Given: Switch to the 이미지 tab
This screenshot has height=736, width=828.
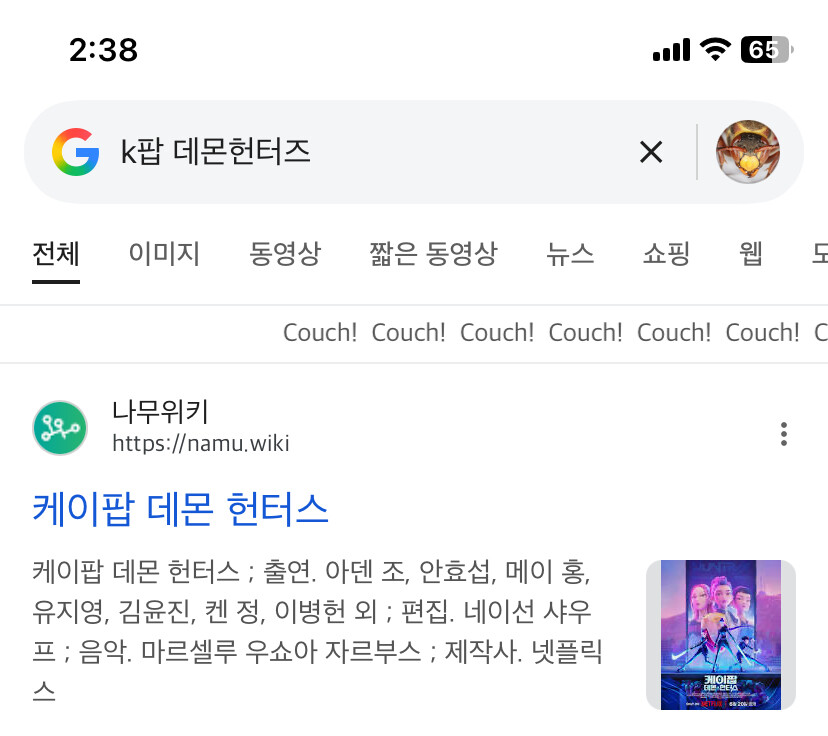Looking at the screenshot, I should point(164,253).
